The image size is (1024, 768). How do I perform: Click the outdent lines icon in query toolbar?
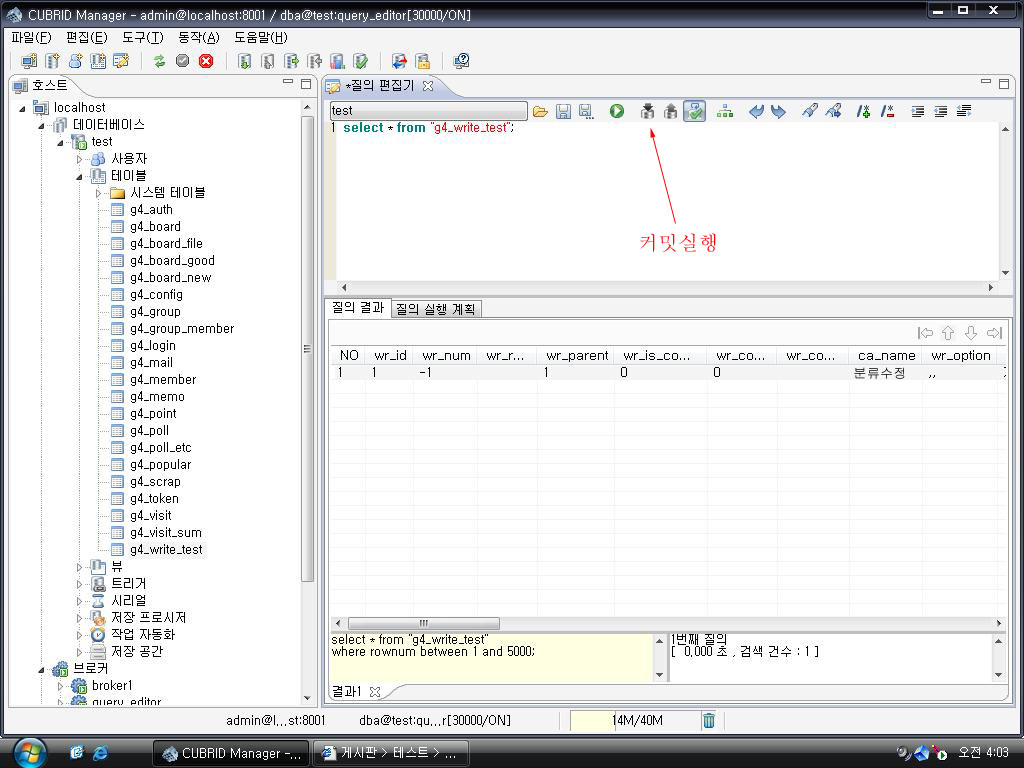coord(940,111)
